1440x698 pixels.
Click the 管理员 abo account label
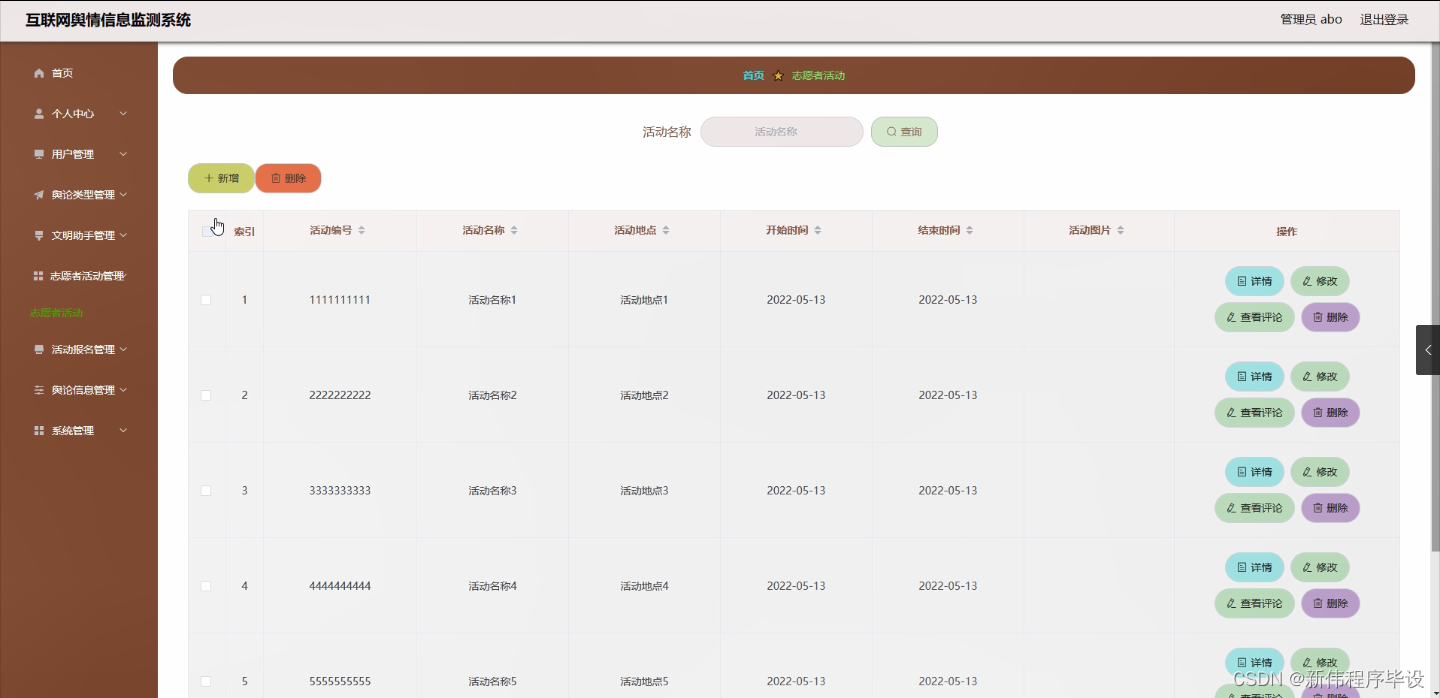(1311, 20)
